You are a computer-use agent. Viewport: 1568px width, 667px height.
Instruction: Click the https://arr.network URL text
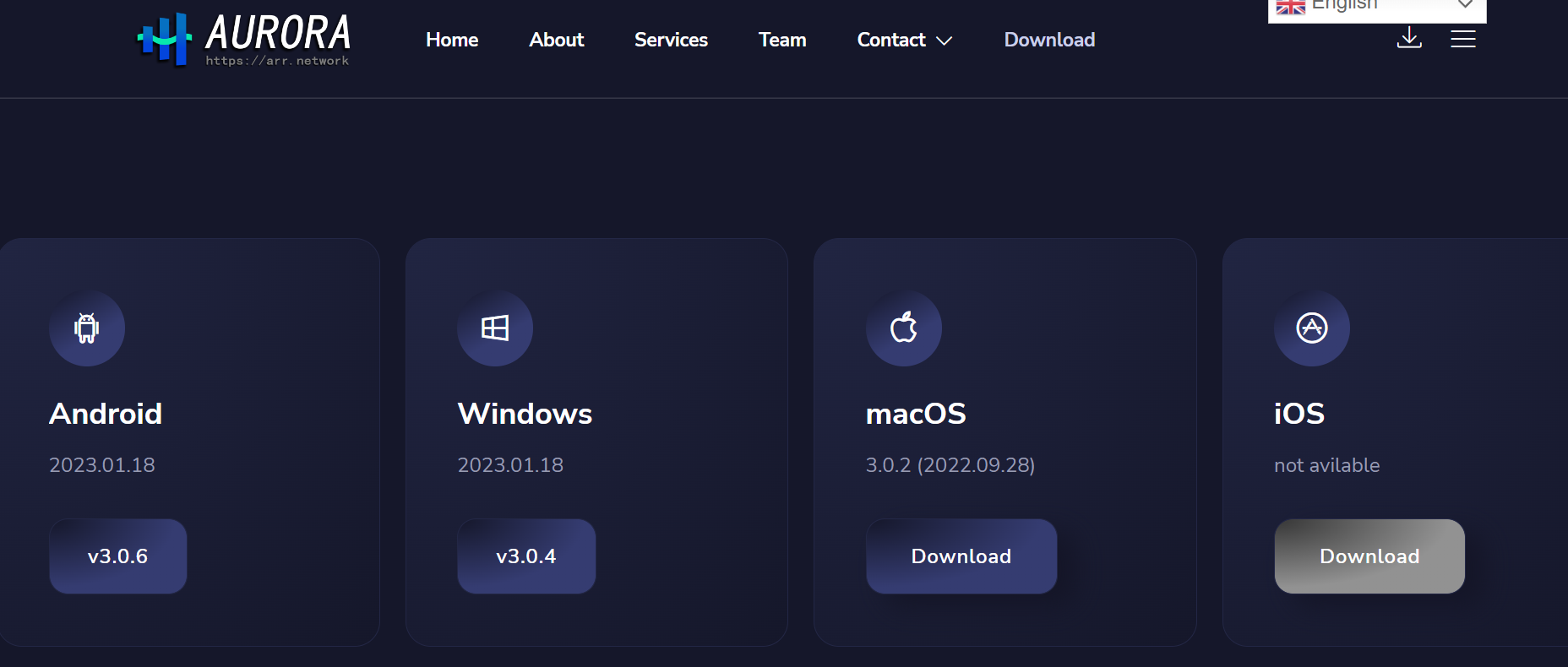coord(277,61)
